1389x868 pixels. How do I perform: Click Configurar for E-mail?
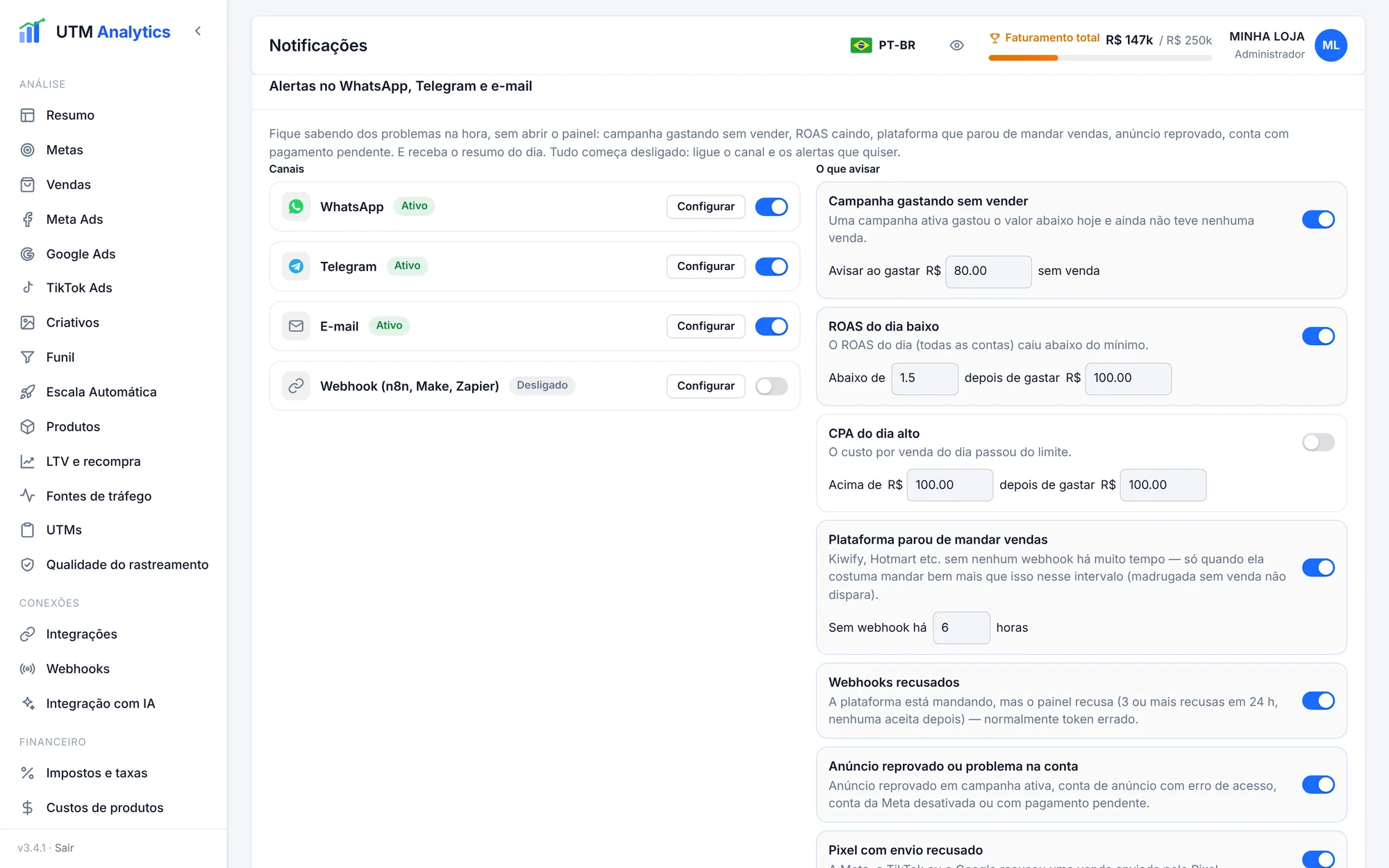tap(706, 326)
